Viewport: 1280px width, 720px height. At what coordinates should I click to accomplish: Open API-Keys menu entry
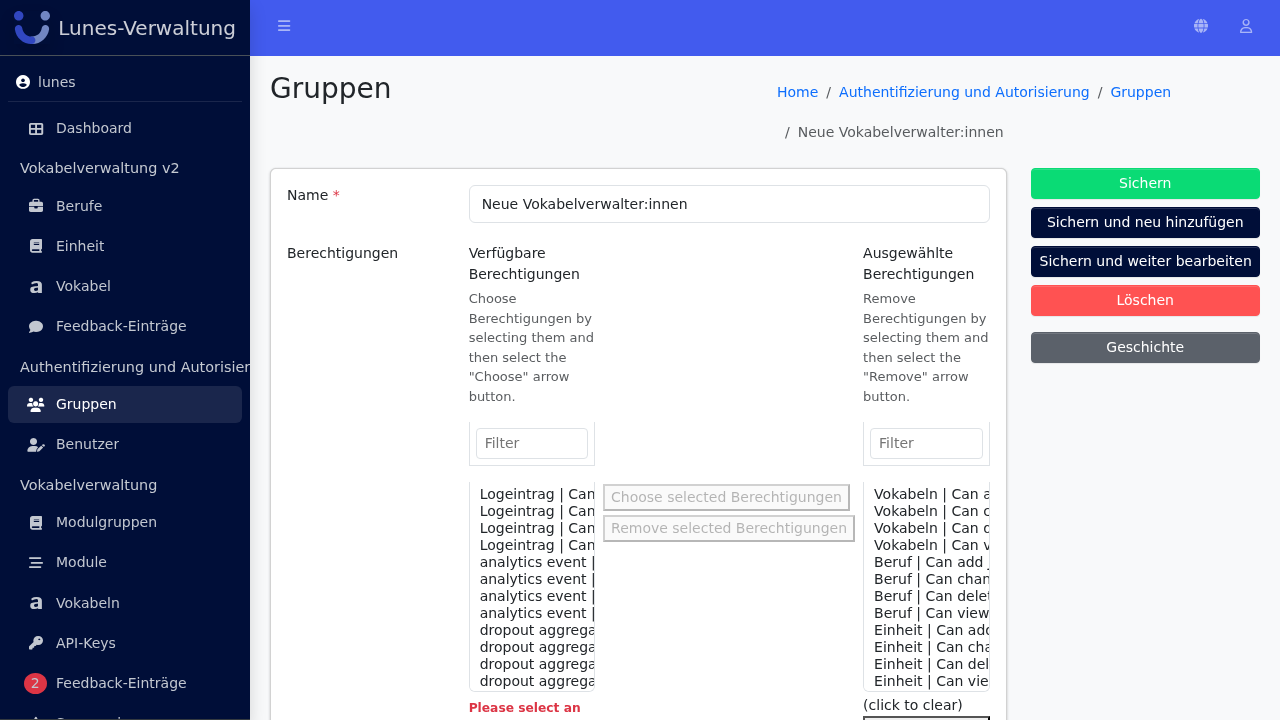click(x=125, y=643)
